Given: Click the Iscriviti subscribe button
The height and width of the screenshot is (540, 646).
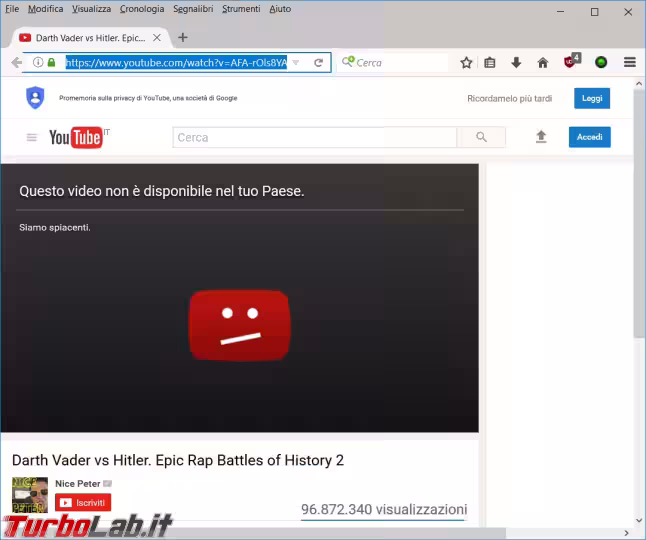Looking at the screenshot, I should 83,503.
